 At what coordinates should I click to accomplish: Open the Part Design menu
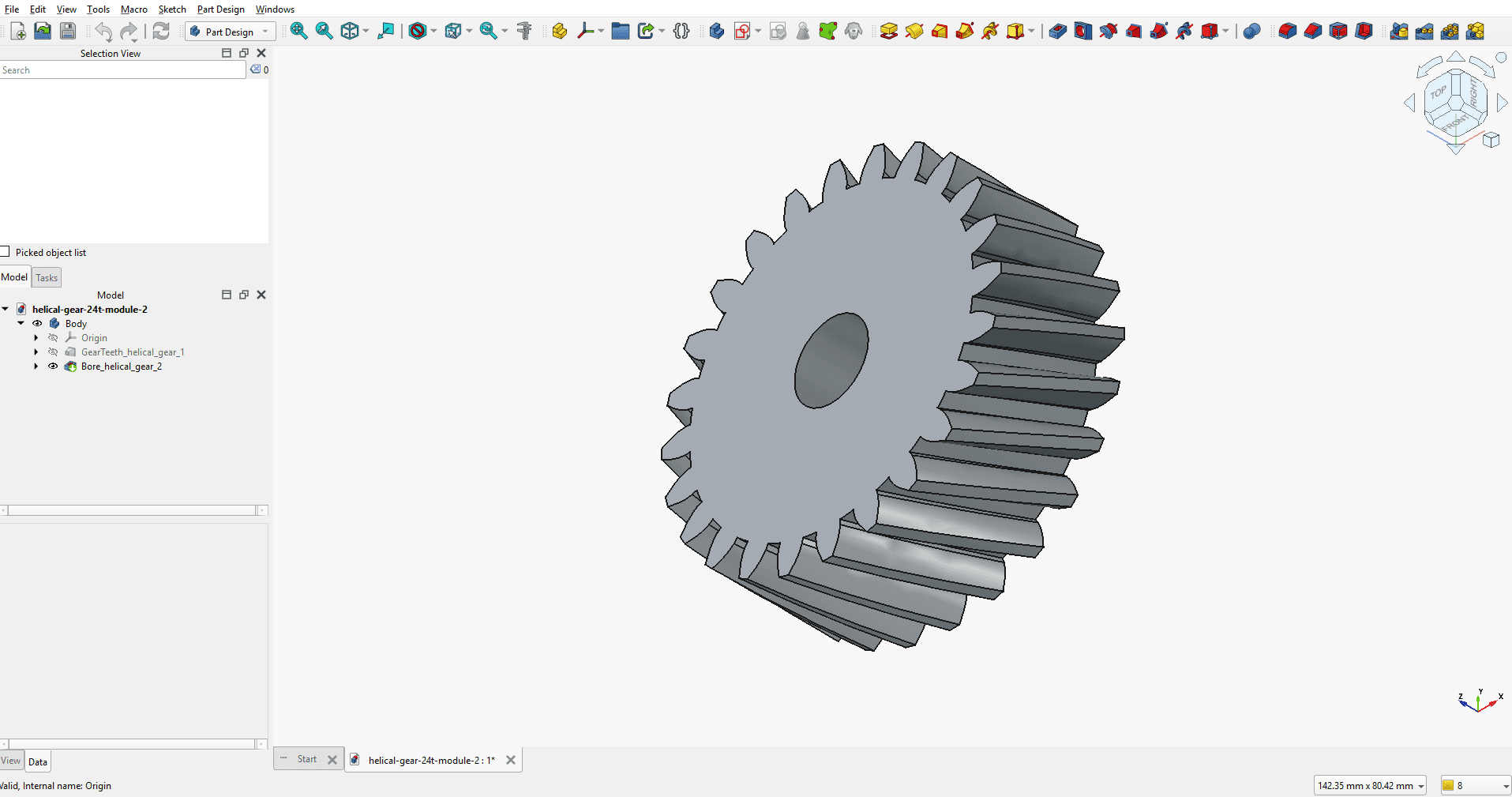pos(221,9)
